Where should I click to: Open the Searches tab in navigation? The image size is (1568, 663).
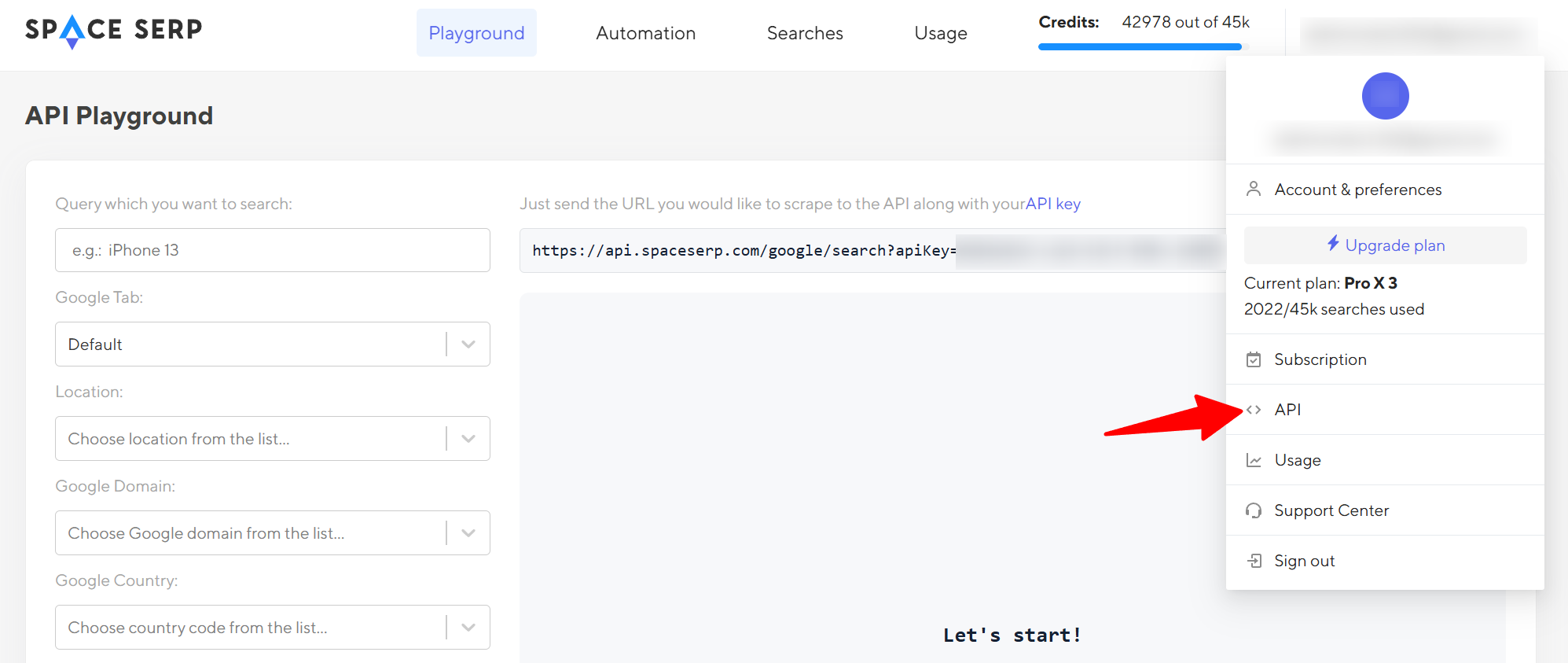[805, 33]
